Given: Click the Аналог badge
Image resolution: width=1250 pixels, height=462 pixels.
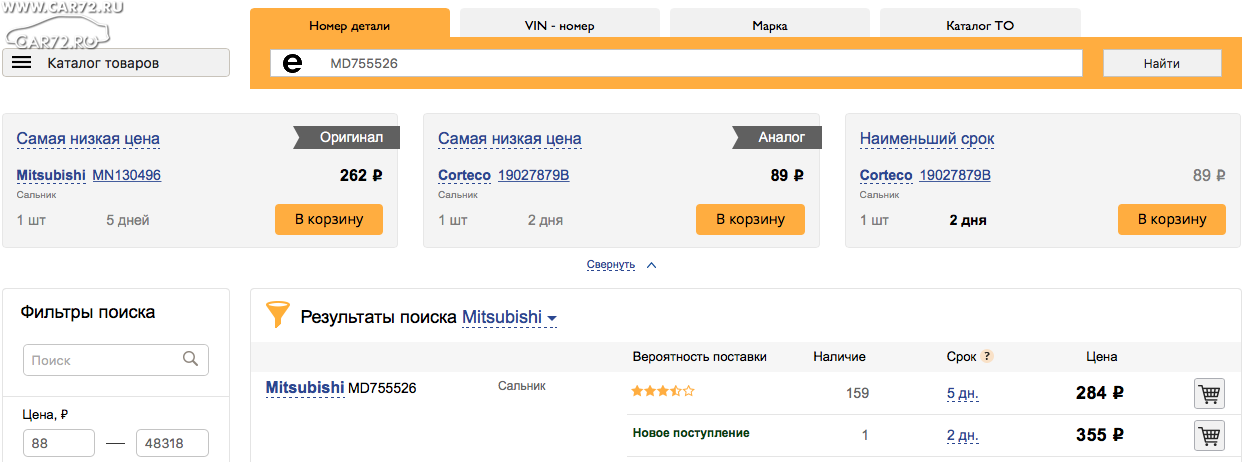Looking at the screenshot, I should 777,138.
